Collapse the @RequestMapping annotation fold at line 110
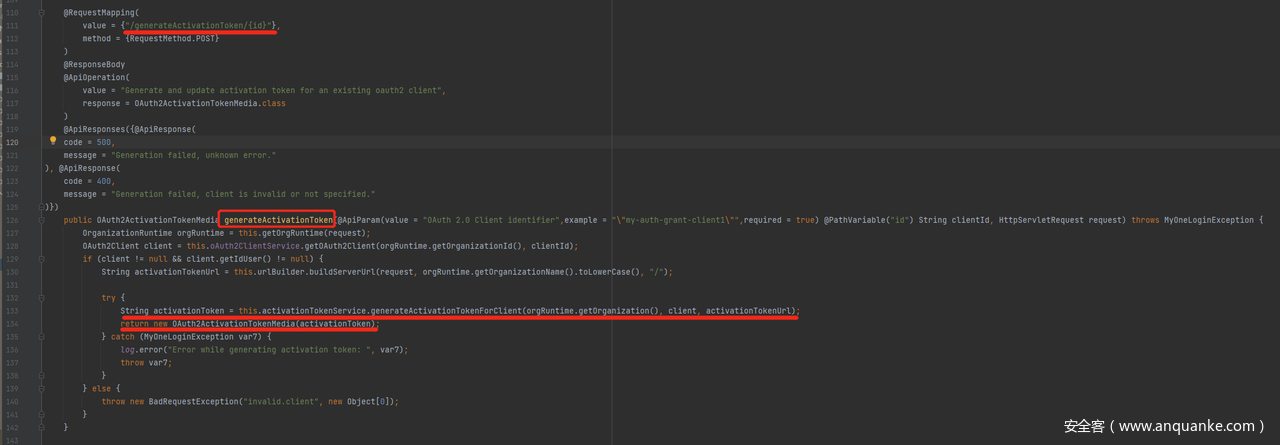 42,12
